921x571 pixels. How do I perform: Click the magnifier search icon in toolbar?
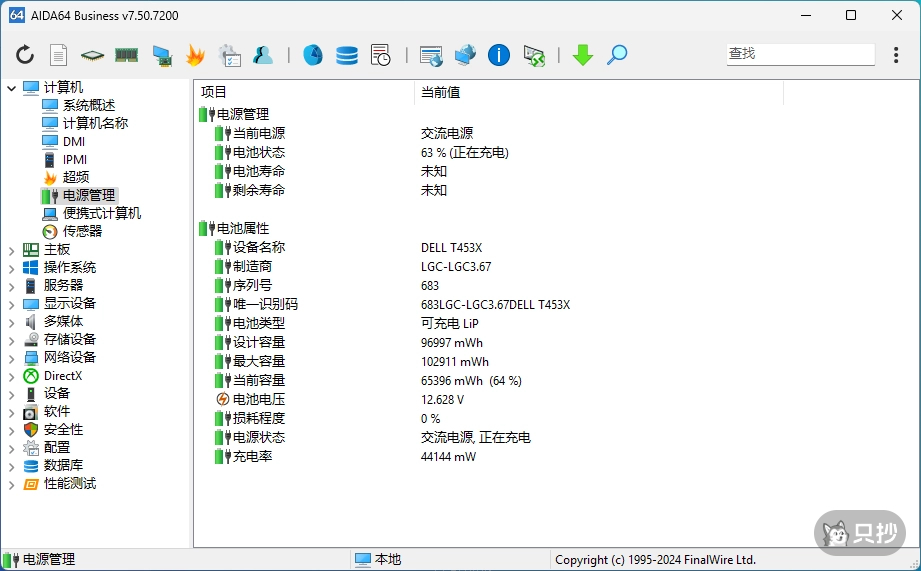[617, 55]
